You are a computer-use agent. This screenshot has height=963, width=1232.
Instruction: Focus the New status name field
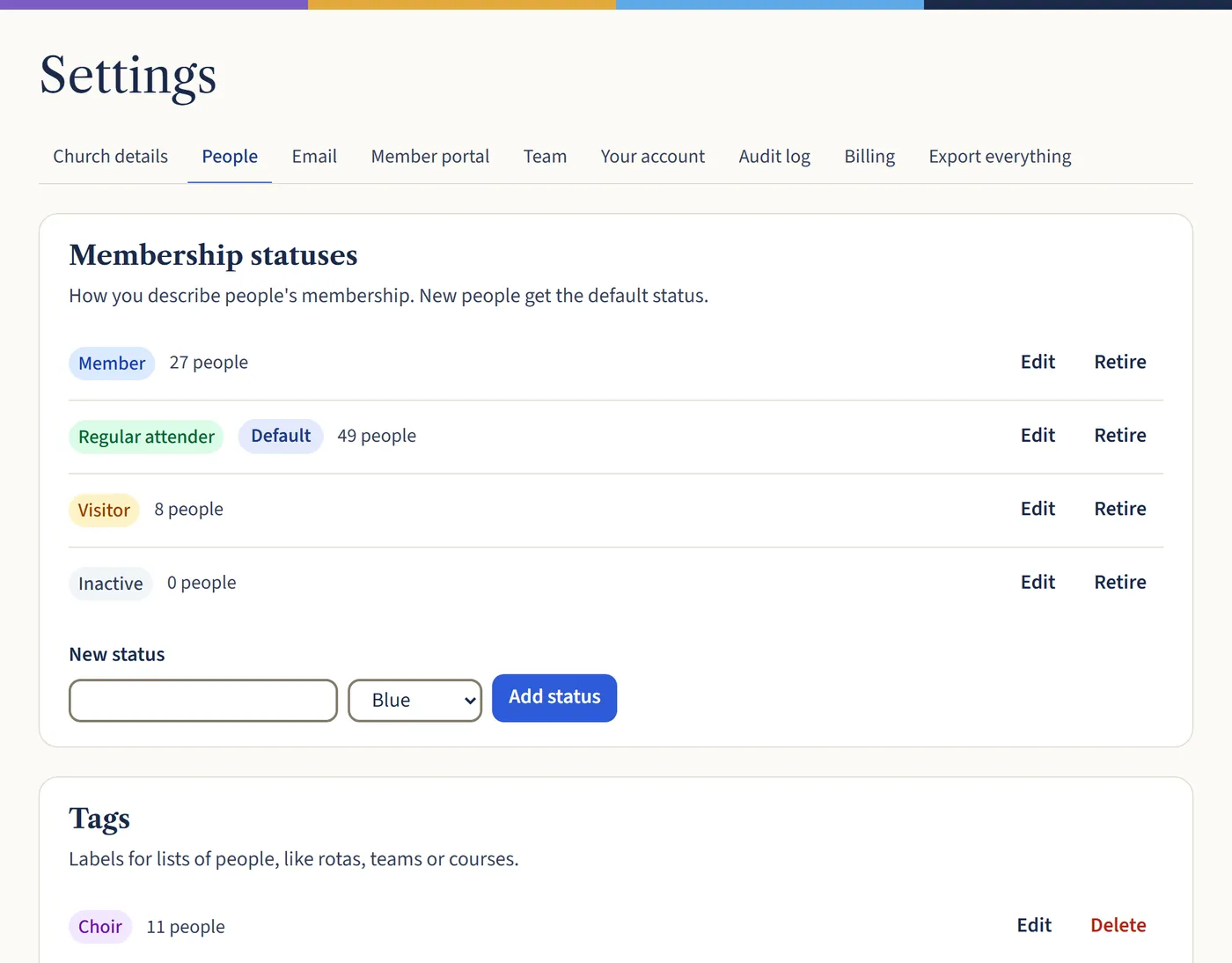coord(203,701)
